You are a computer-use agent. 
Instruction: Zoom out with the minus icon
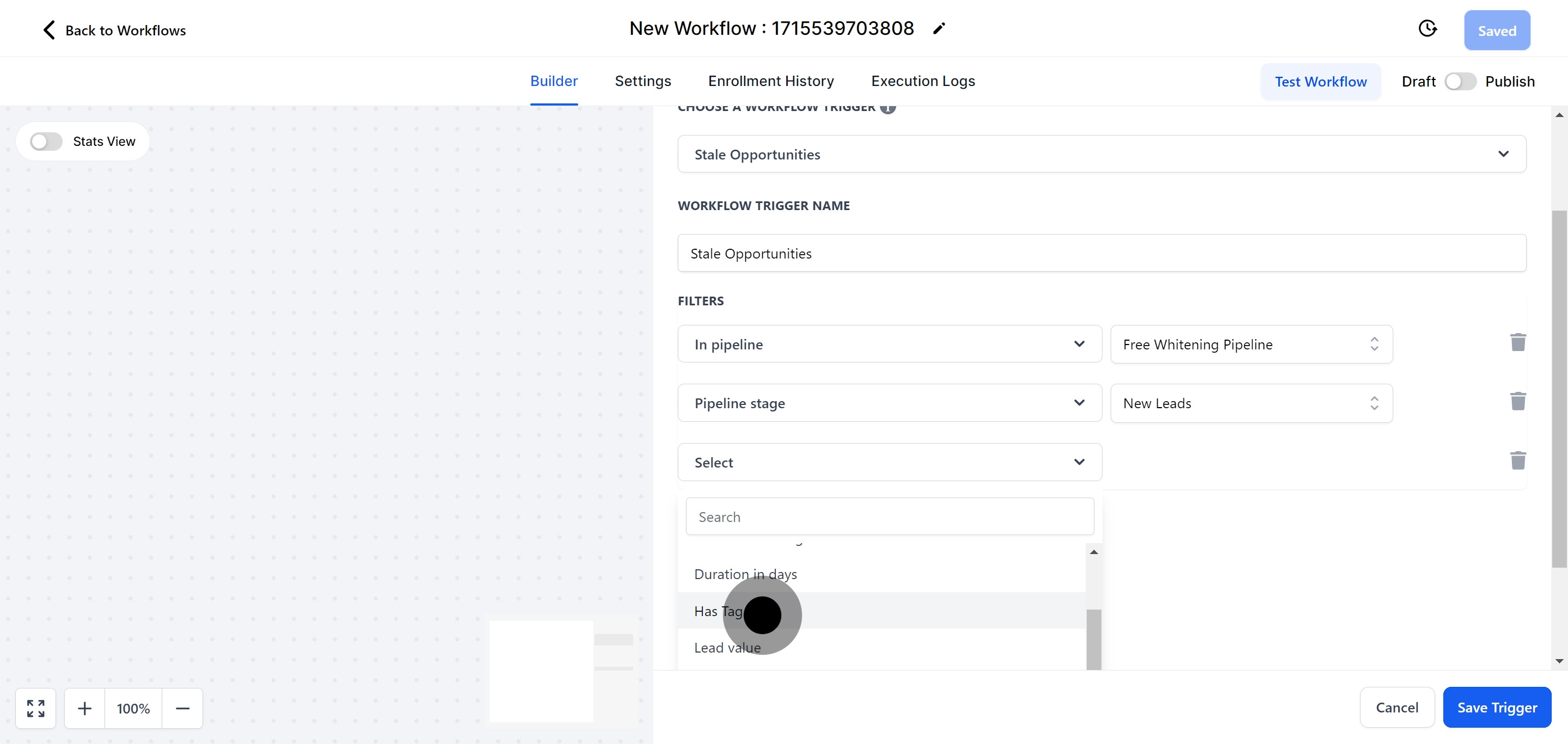pos(182,708)
